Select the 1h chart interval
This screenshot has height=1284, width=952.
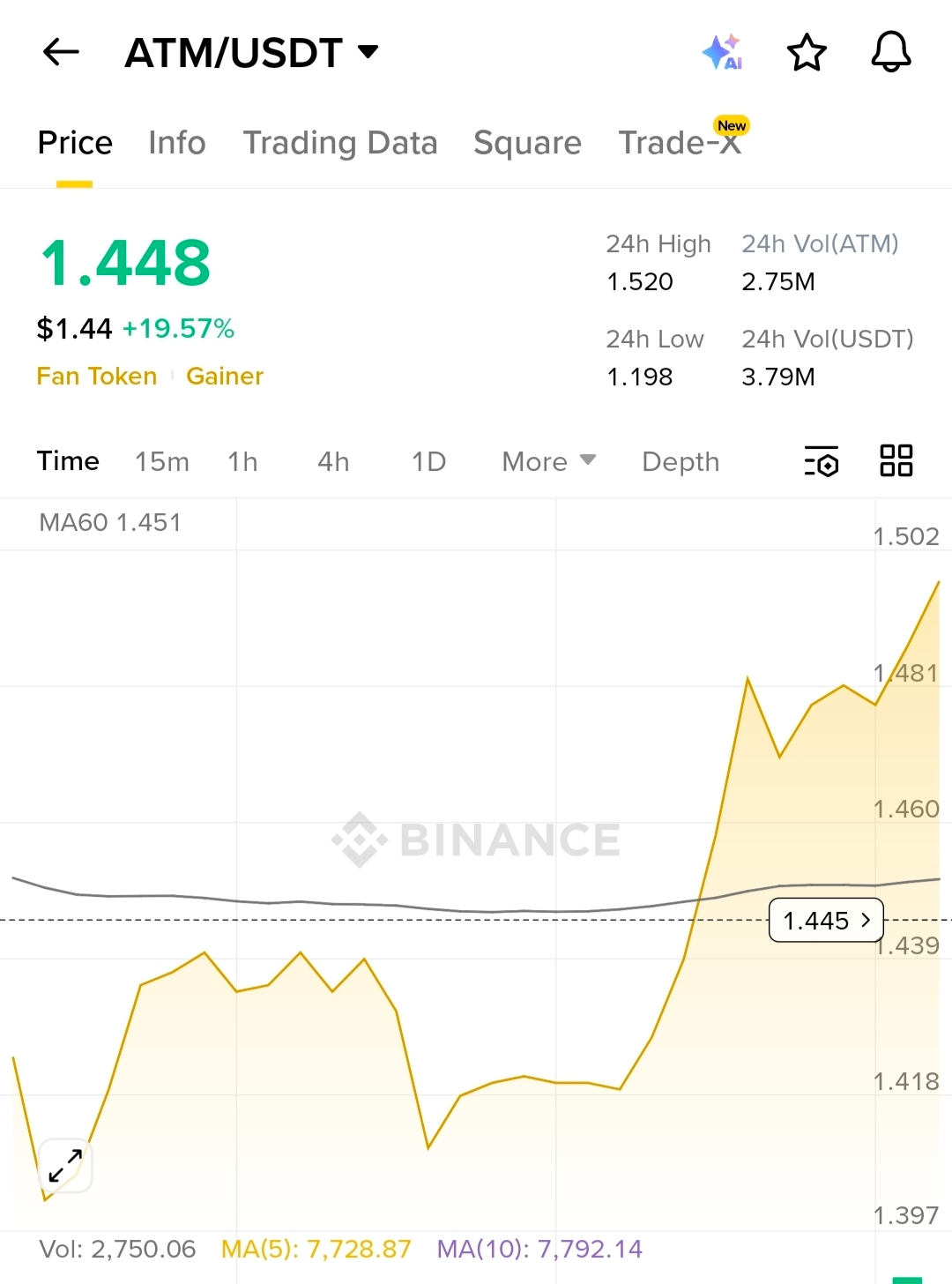coord(242,461)
